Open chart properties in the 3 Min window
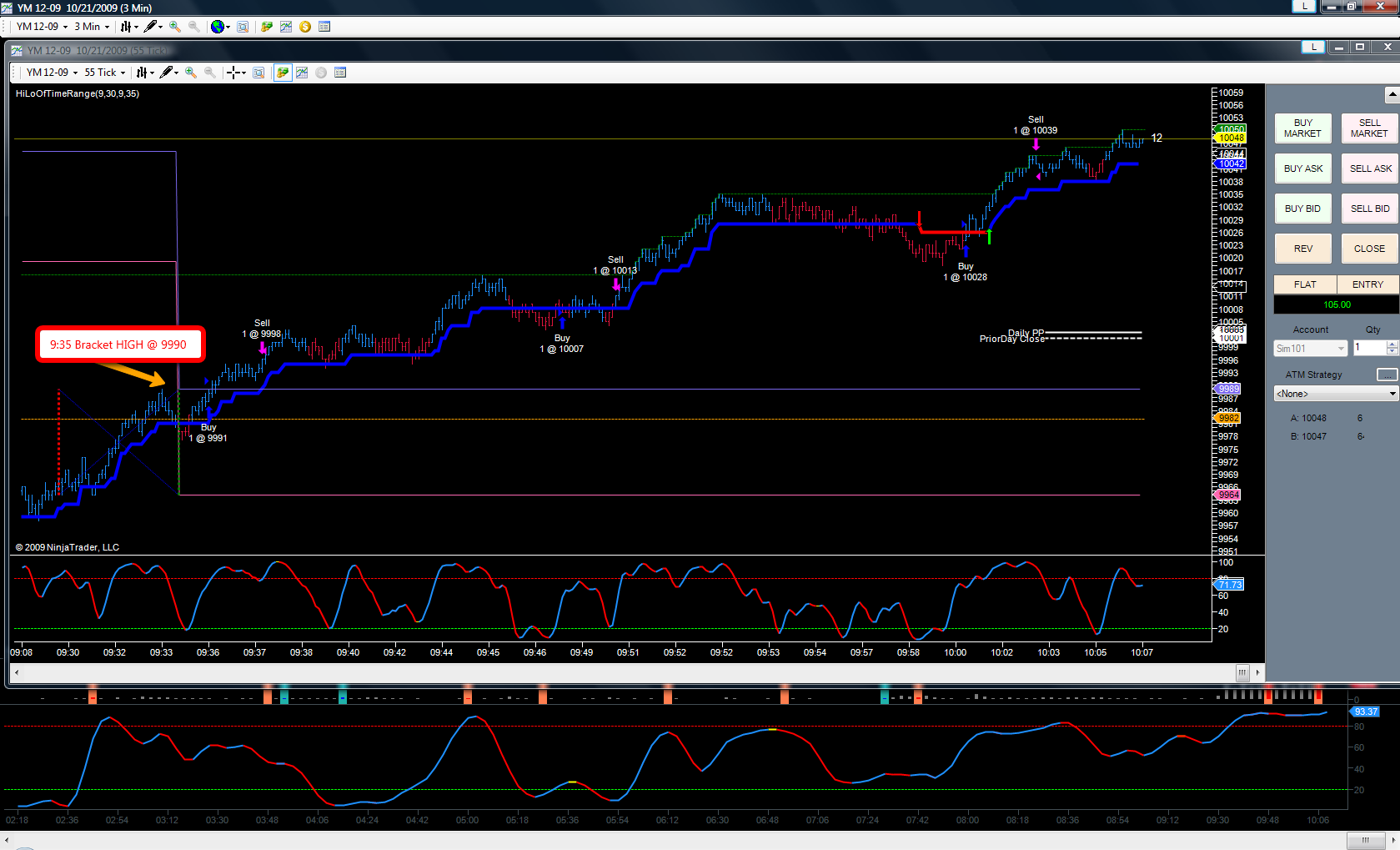Viewport: 1400px width, 850px height. coord(324,27)
